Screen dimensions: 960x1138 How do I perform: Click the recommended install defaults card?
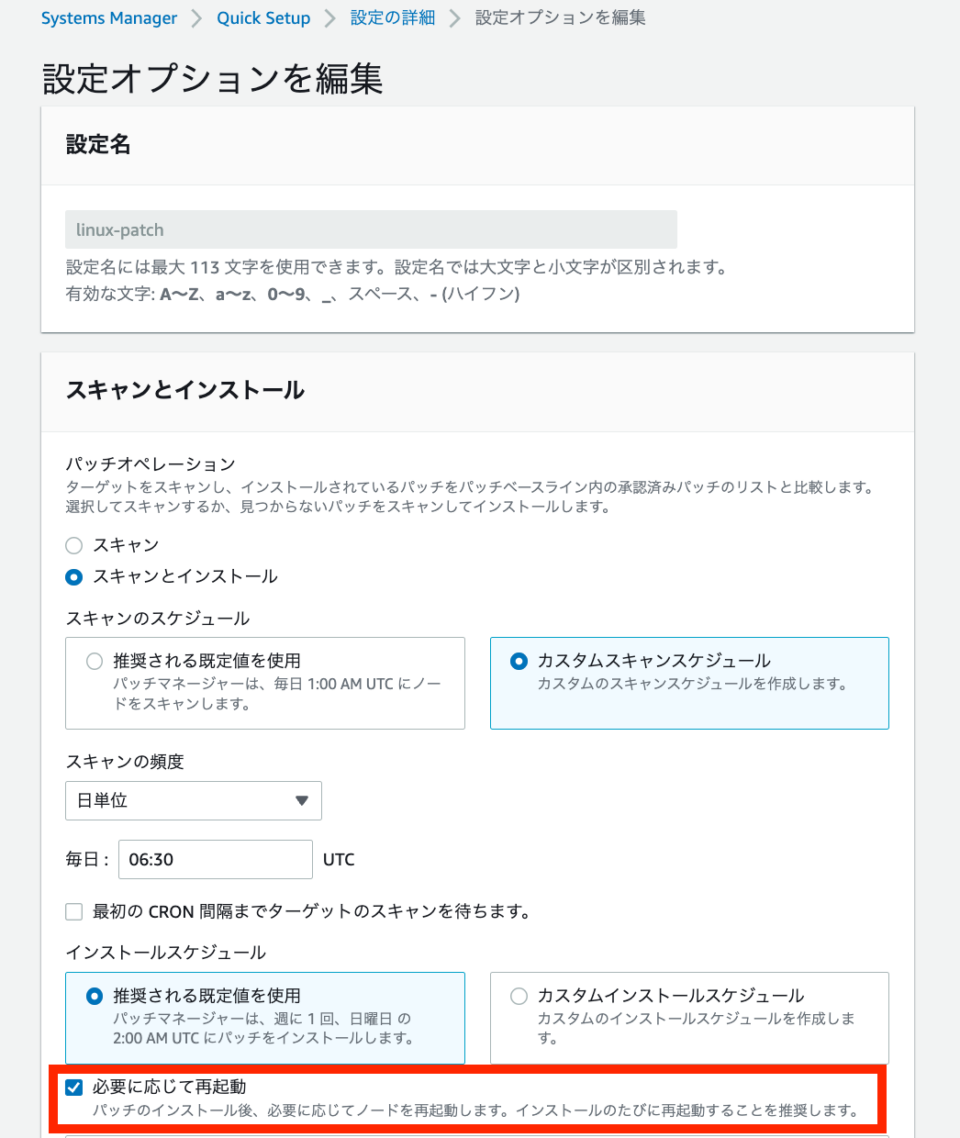[x=264, y=1018]
